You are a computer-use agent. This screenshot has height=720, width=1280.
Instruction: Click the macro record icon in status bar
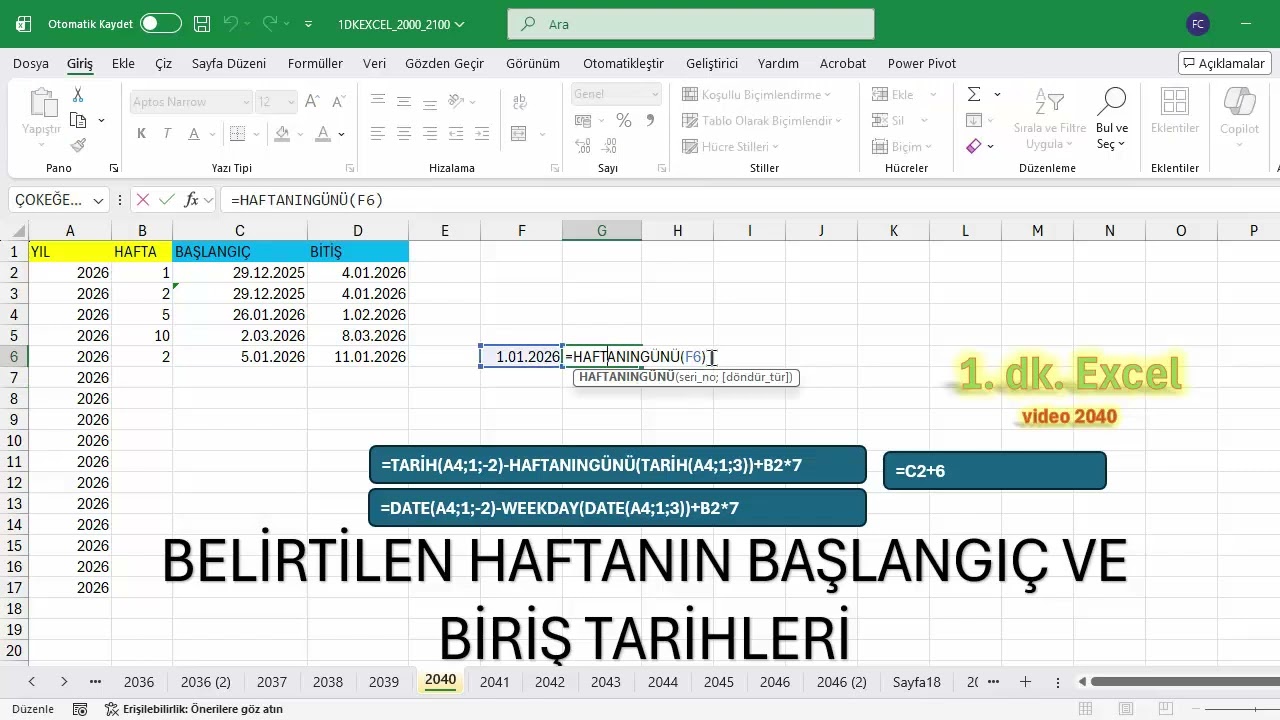click(x=80, y=709)
